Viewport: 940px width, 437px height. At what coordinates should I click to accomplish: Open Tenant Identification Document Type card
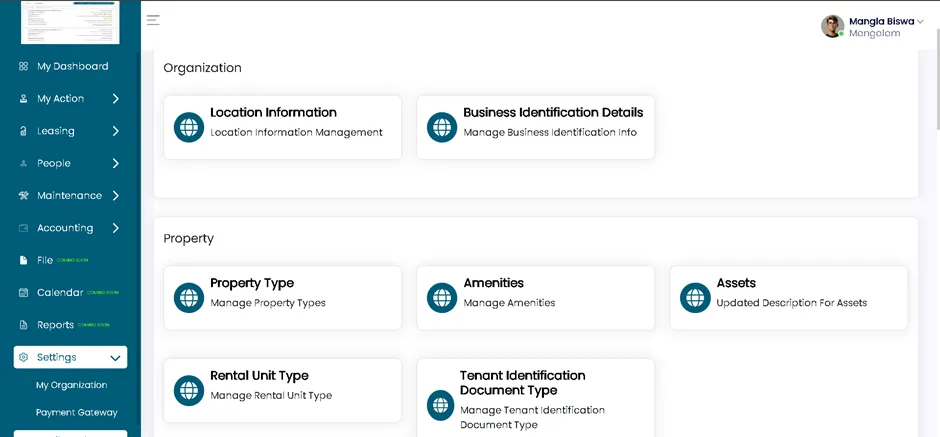[535, 399]
